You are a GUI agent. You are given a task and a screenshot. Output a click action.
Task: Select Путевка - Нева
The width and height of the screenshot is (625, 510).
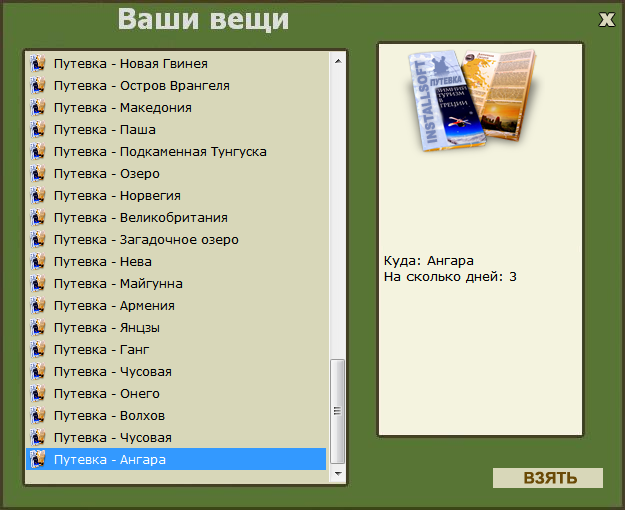176,262
